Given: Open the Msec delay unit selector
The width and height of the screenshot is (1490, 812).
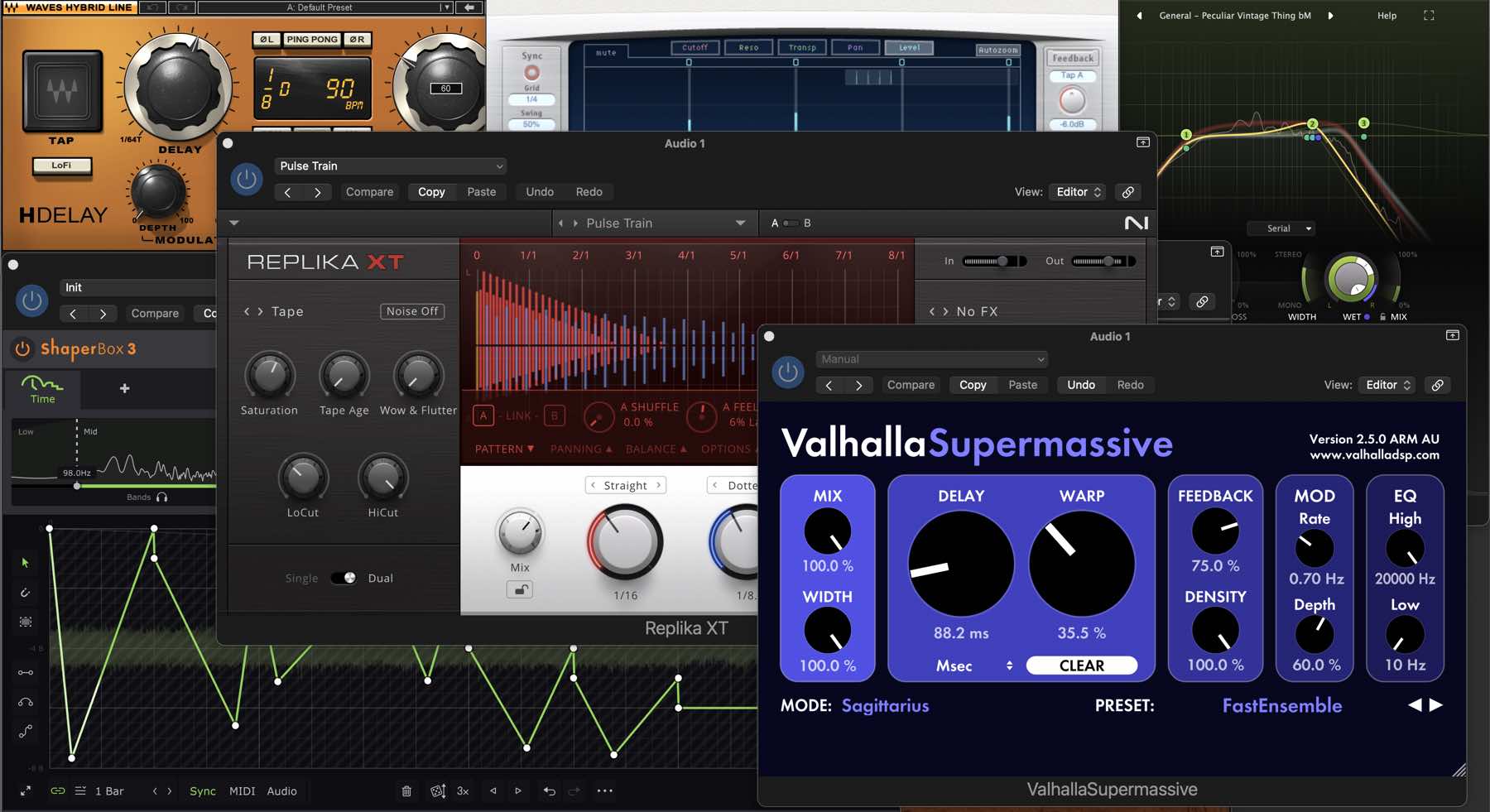Looking at the screenshot, I should [x=974, y=666].
